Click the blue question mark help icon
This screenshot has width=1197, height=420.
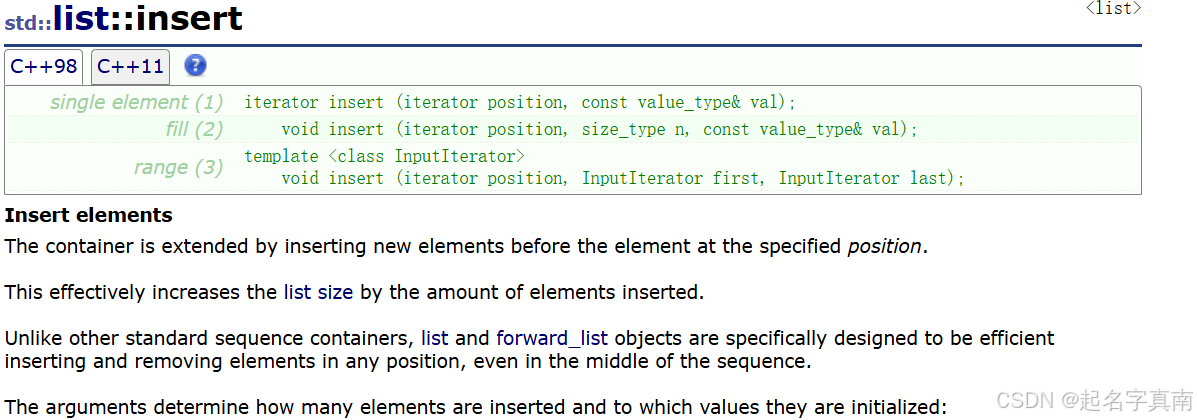(195, 66)
